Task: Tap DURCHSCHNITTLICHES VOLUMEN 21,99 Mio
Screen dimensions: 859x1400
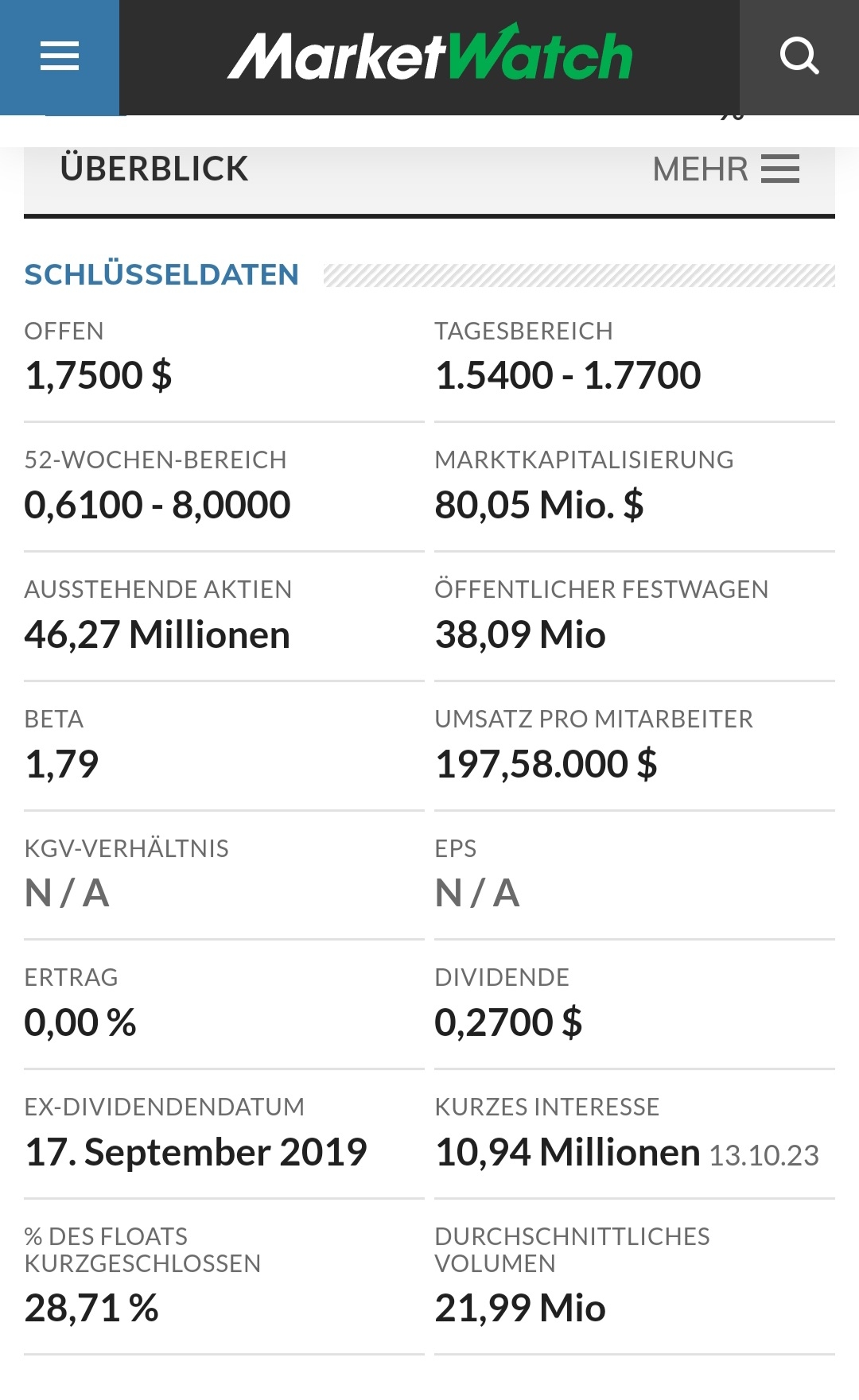Action: [520, 1308]
